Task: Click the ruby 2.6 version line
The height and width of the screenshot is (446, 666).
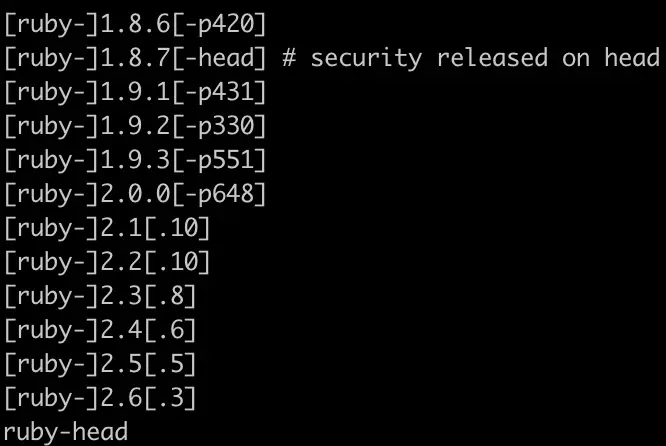Action: tap(100, 398)
